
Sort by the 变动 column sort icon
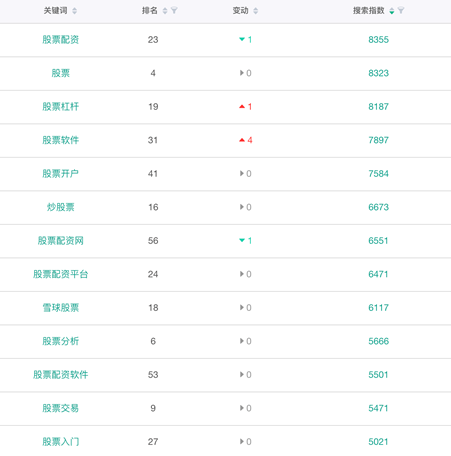point(256,11)
